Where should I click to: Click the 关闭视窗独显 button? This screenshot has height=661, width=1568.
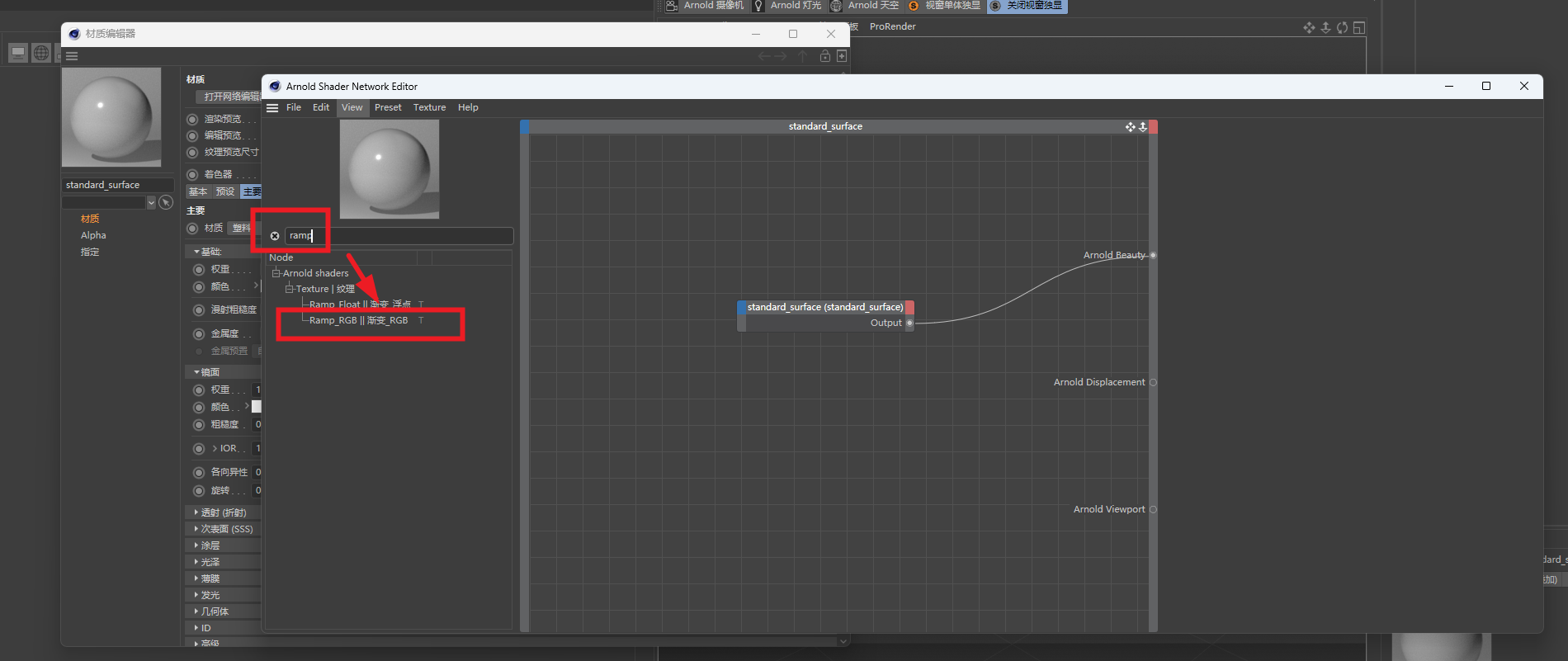click(x=1027, y=6)
